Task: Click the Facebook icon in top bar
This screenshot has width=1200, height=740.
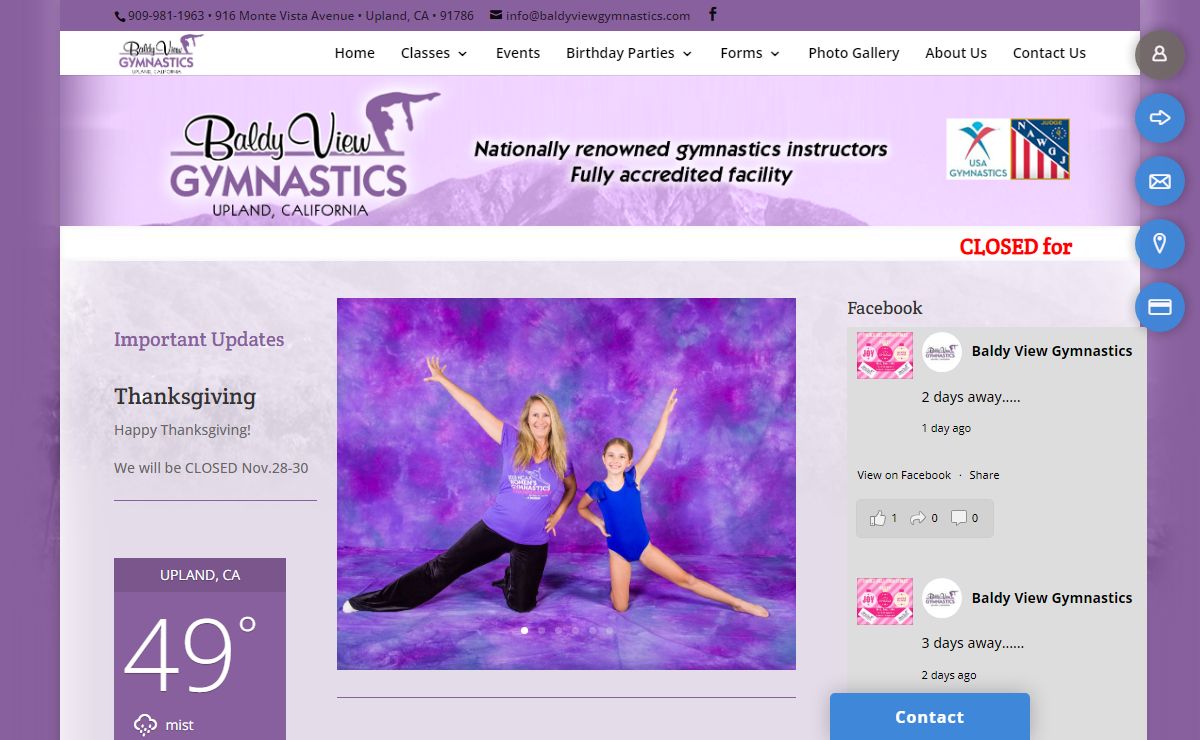Action: (713, 14)
